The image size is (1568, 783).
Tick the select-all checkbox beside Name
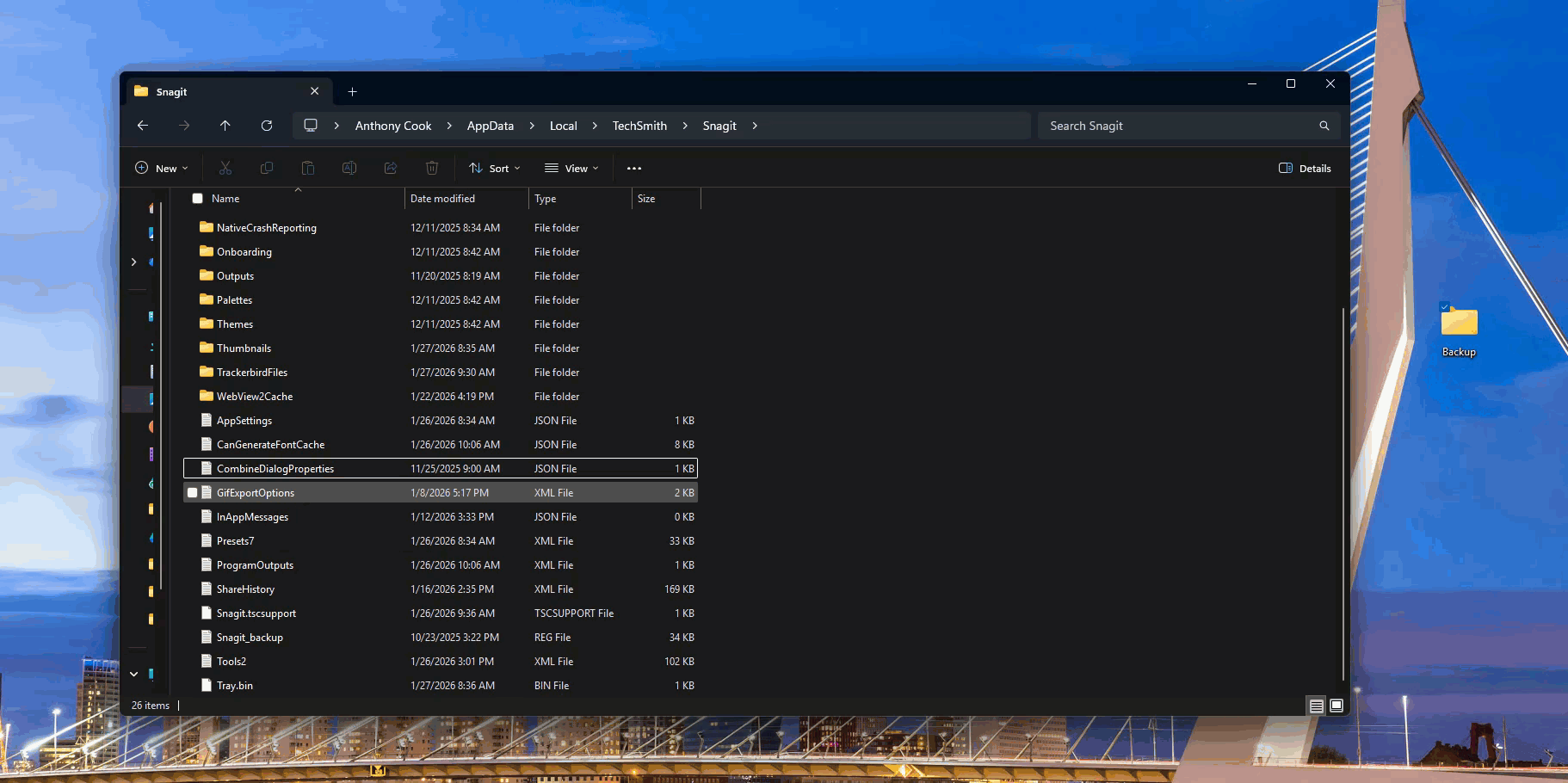coord(198,199)
